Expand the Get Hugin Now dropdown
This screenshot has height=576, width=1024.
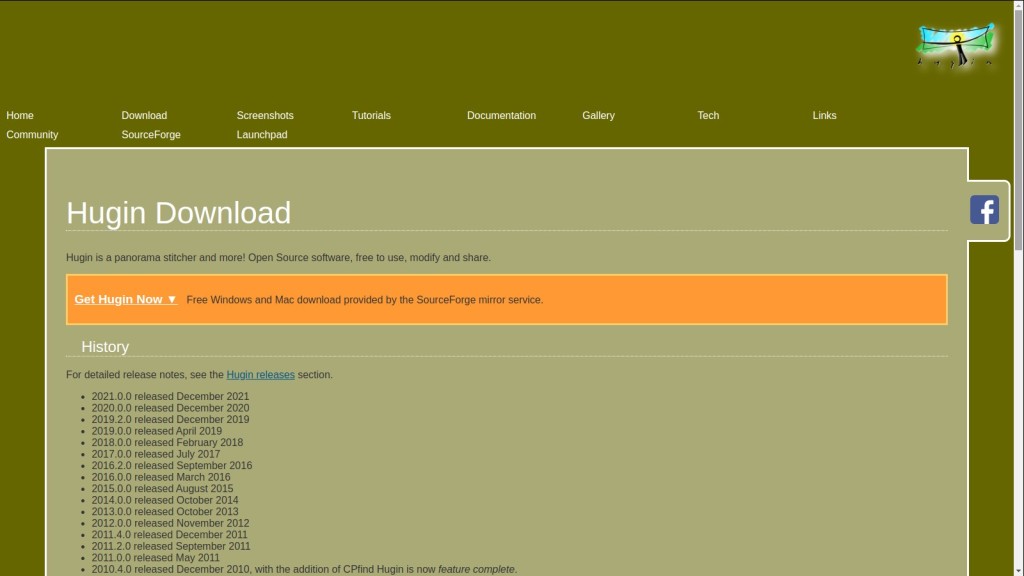[125, 299]
